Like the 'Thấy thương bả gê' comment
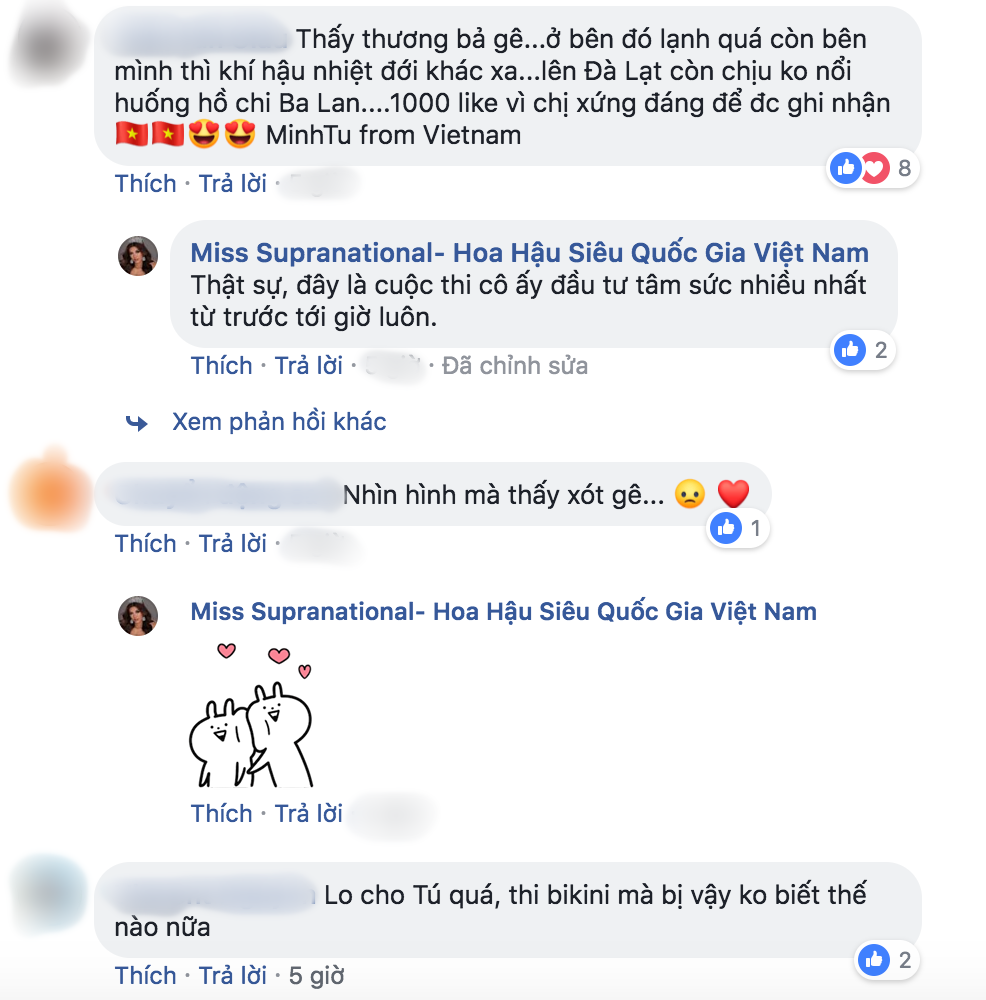986x1000 pixels. [x=145, y=184]
